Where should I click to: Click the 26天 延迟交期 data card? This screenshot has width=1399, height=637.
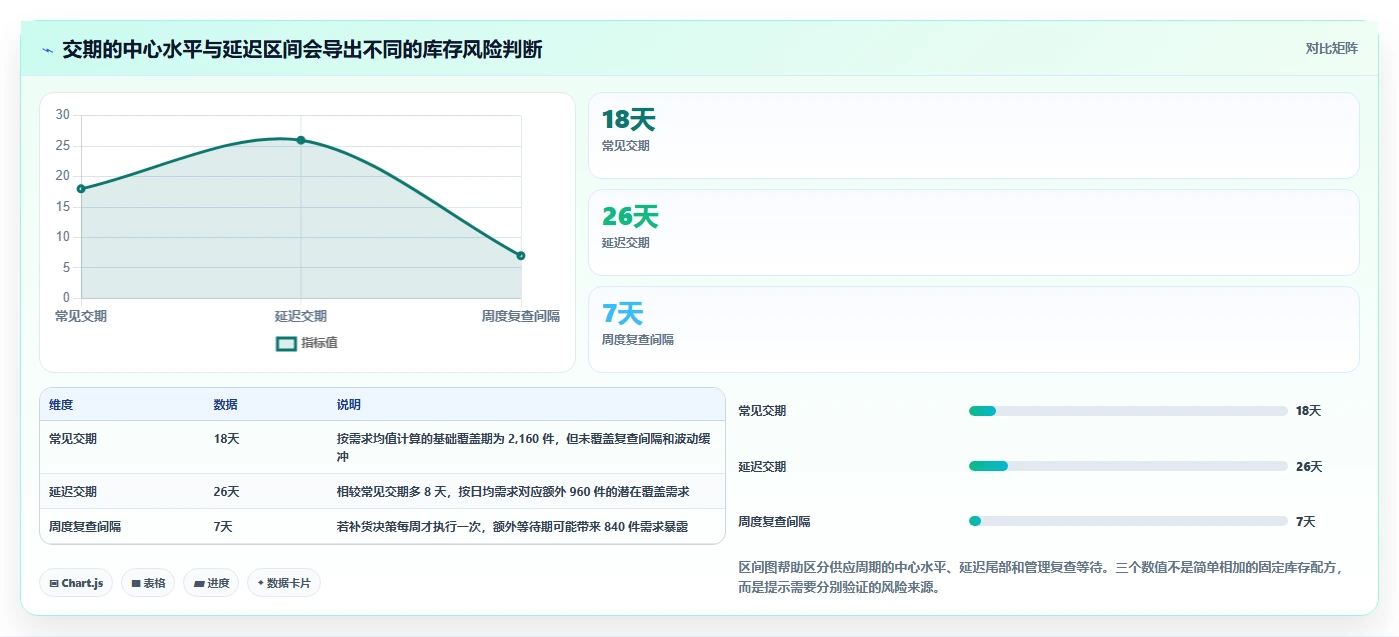pyautogui.click(x=973, y=232)
